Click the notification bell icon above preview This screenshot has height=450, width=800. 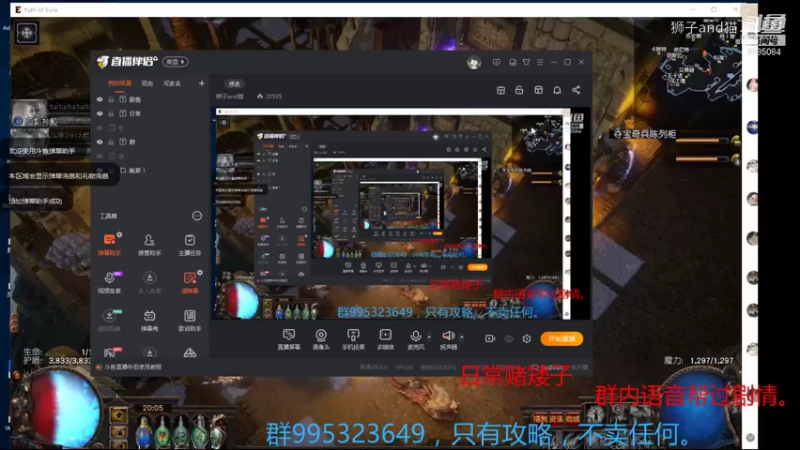(557, 90)
